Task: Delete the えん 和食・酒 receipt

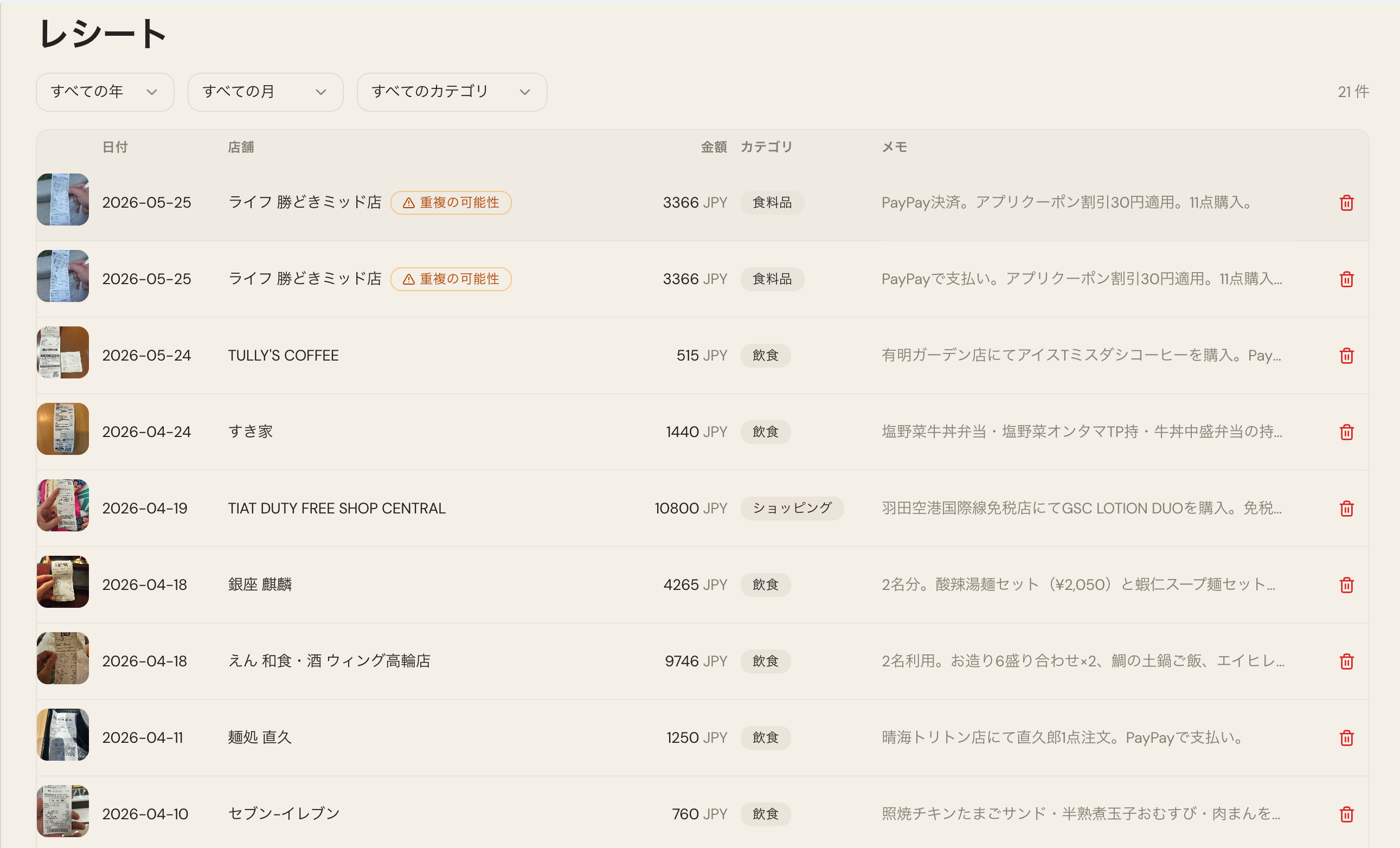Action: pyautogui.click(x=1346, y=661)
